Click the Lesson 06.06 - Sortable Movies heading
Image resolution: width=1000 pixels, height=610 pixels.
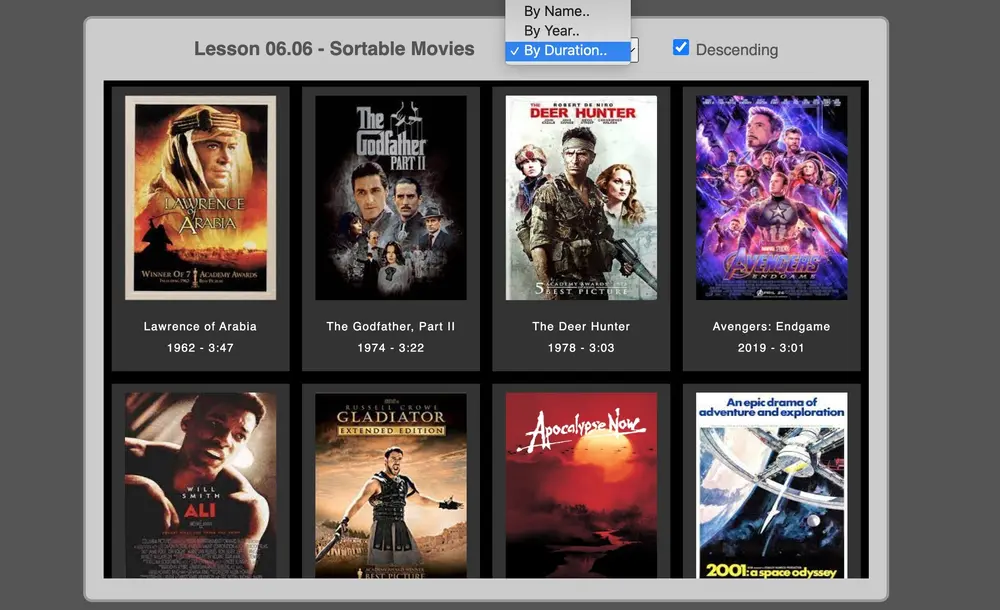click(334, 49)
